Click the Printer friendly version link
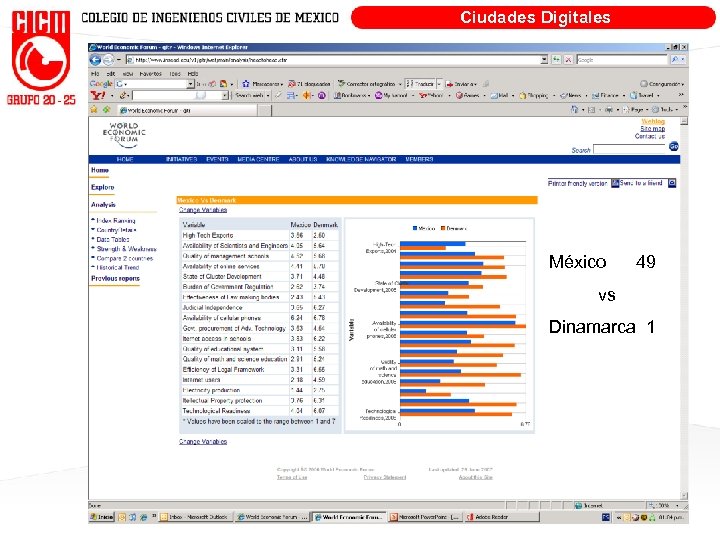This screenshot has width=720, height=540. (577, 183)
